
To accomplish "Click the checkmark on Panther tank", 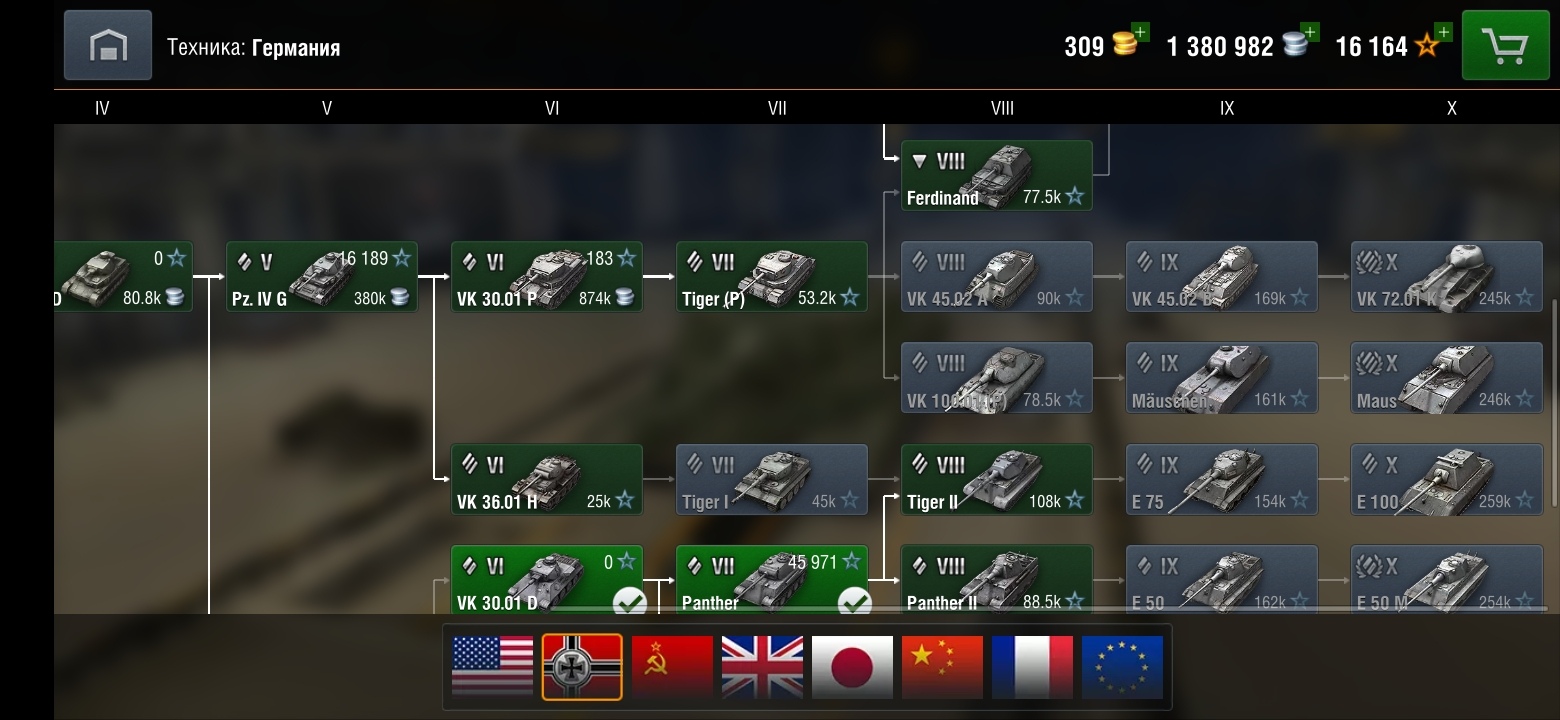I will [854, 602].
